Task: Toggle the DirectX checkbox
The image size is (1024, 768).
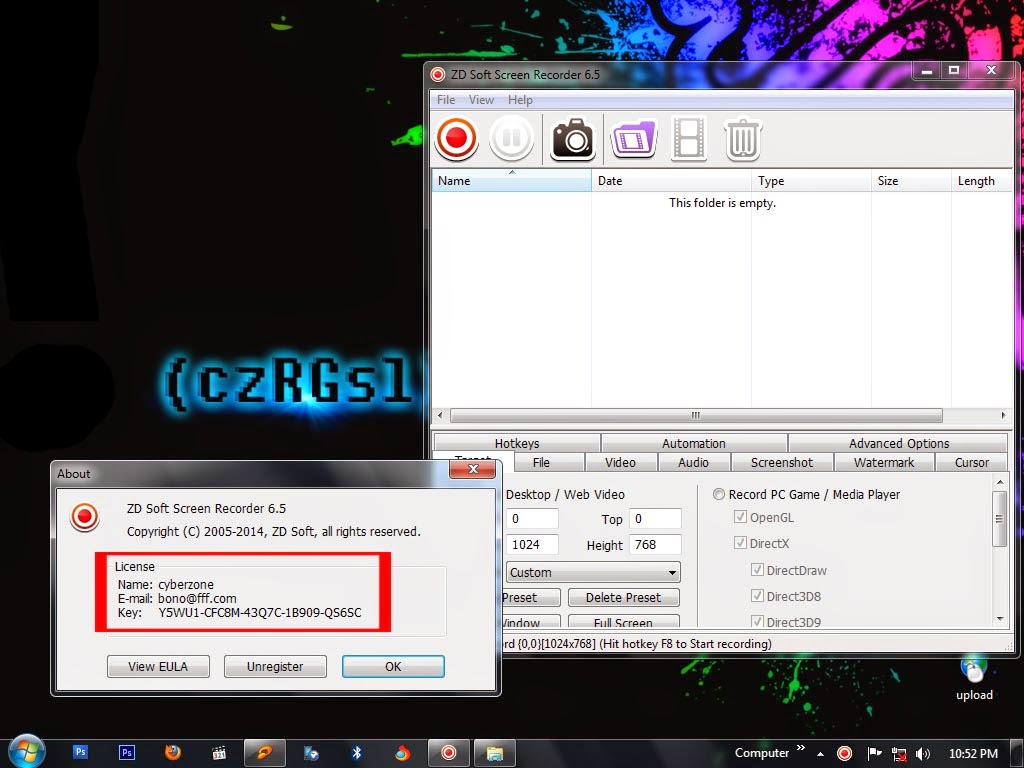Action: click(x=740, y=542)
